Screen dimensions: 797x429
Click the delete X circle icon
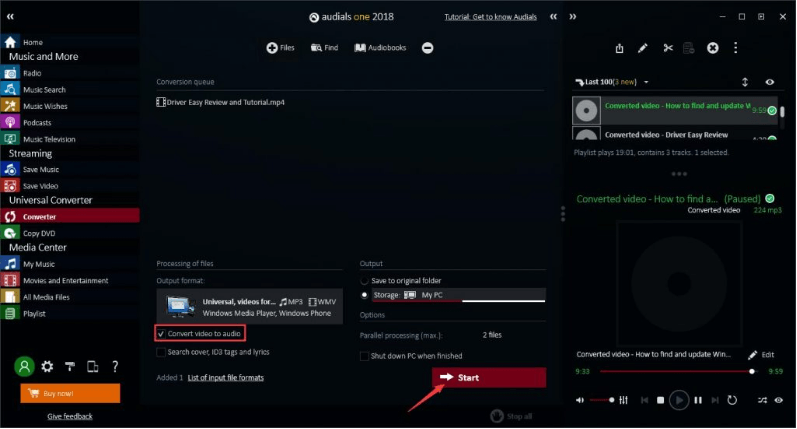pos(713,48)
